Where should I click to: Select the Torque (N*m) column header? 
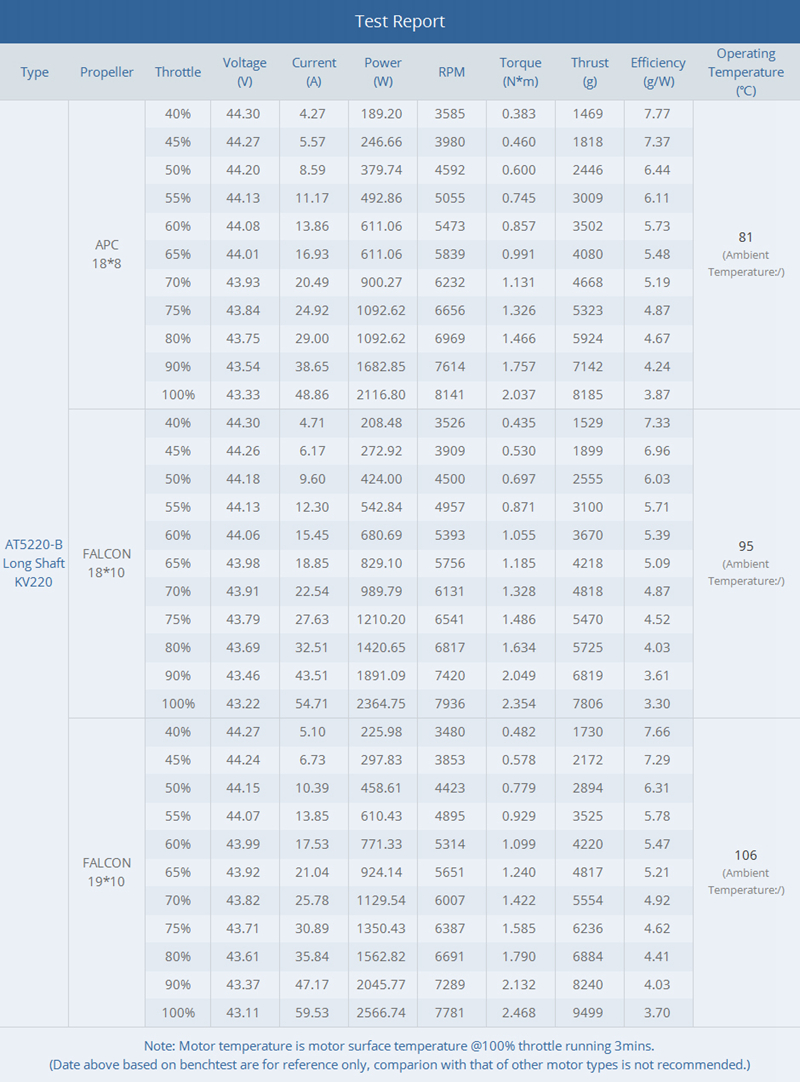point(520,71)
